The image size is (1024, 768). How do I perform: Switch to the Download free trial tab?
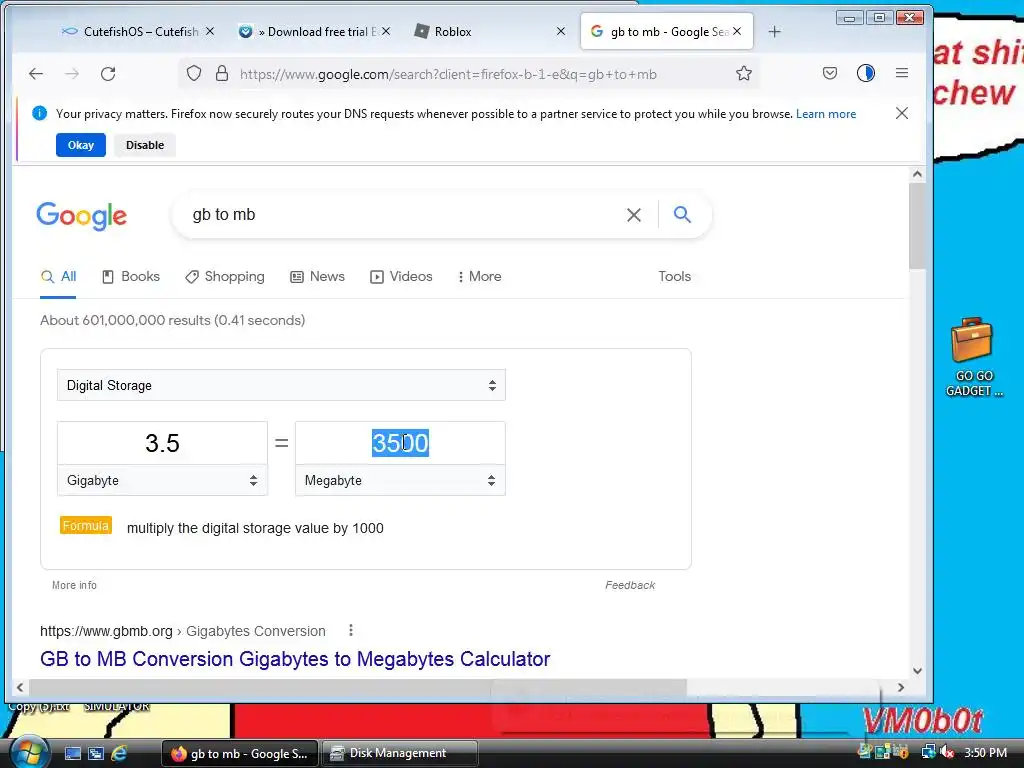pyautogui.click(x=313, y=31)
